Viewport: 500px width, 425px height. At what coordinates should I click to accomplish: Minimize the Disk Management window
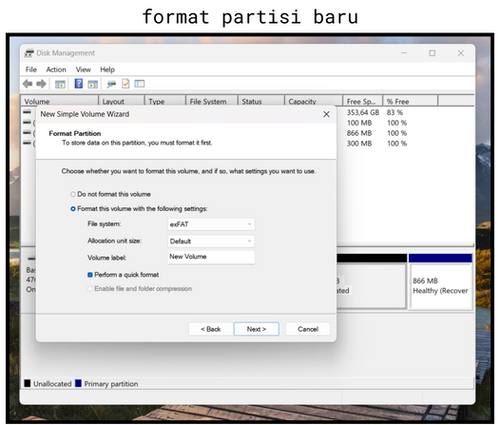tap(404, 53)
